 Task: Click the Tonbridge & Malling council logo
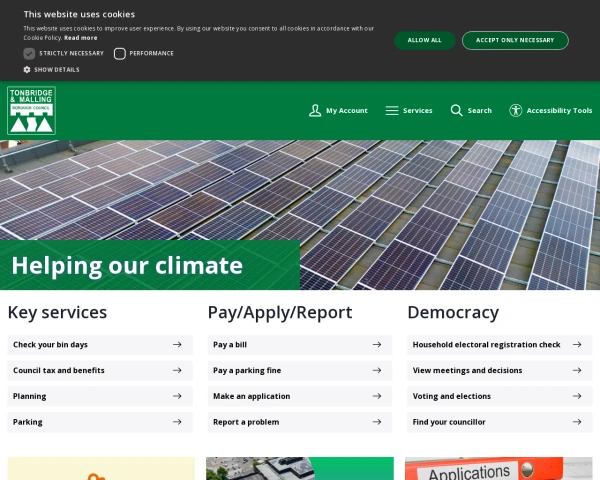[x=31, y=110]
